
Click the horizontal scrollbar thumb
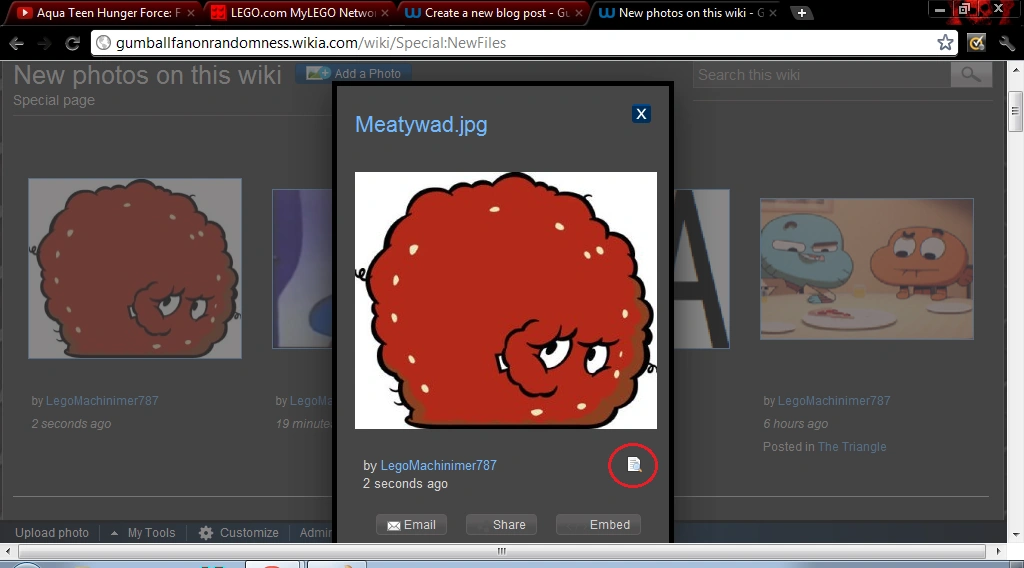coord(502,552)
